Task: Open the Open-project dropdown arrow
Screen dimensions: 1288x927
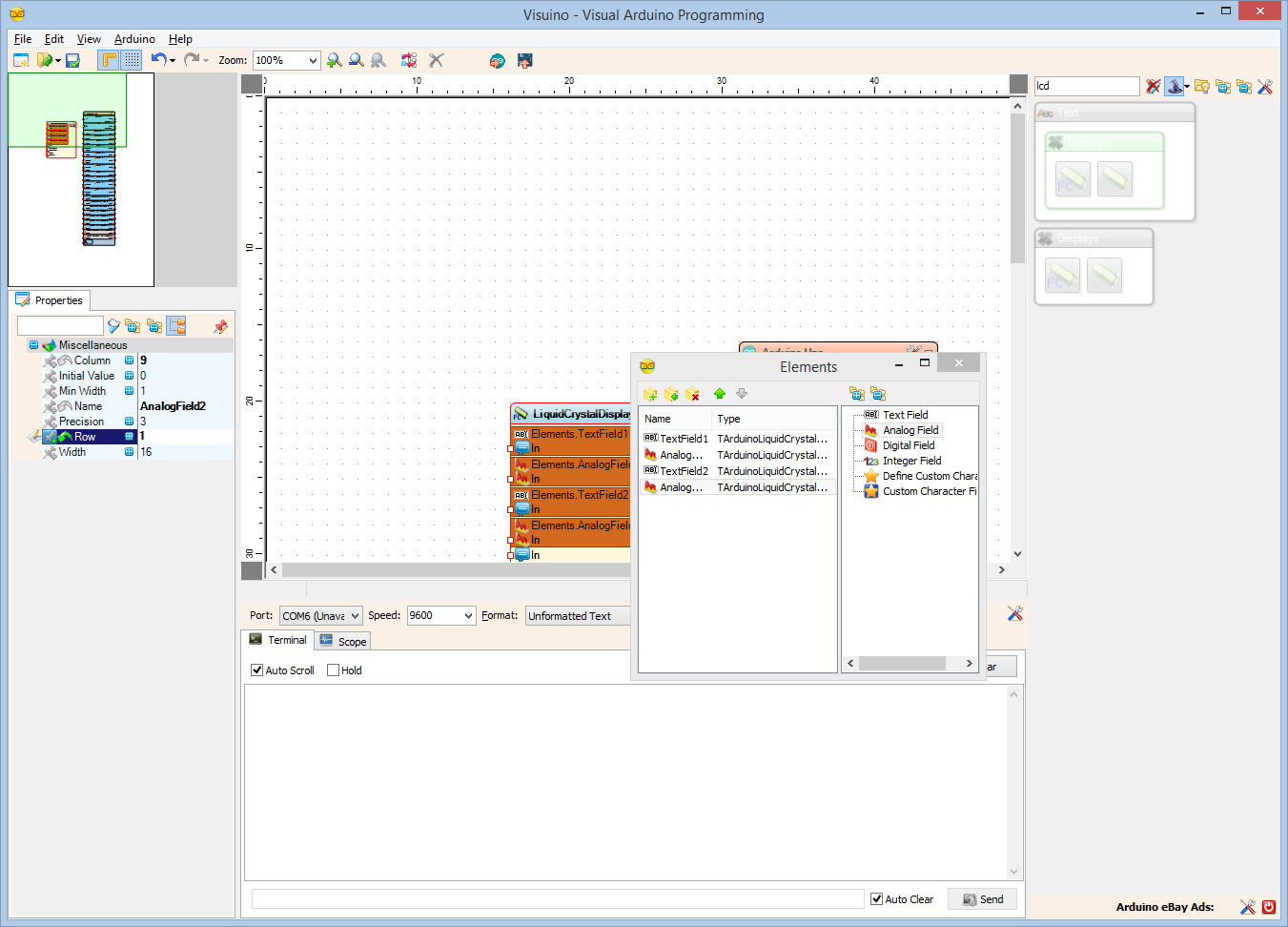Action: click(58, 60)
